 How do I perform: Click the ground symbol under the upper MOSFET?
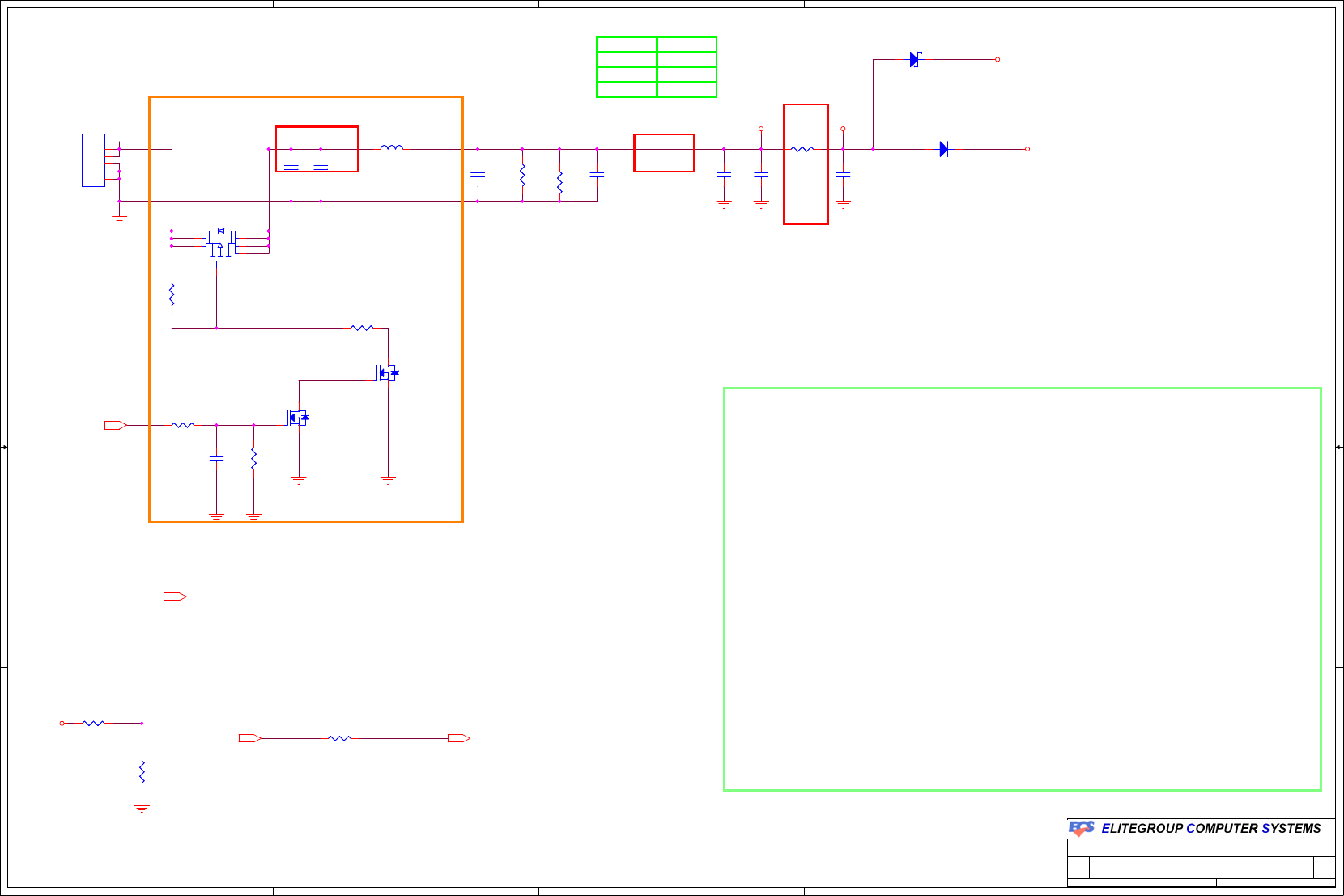(x=389, y=480)
